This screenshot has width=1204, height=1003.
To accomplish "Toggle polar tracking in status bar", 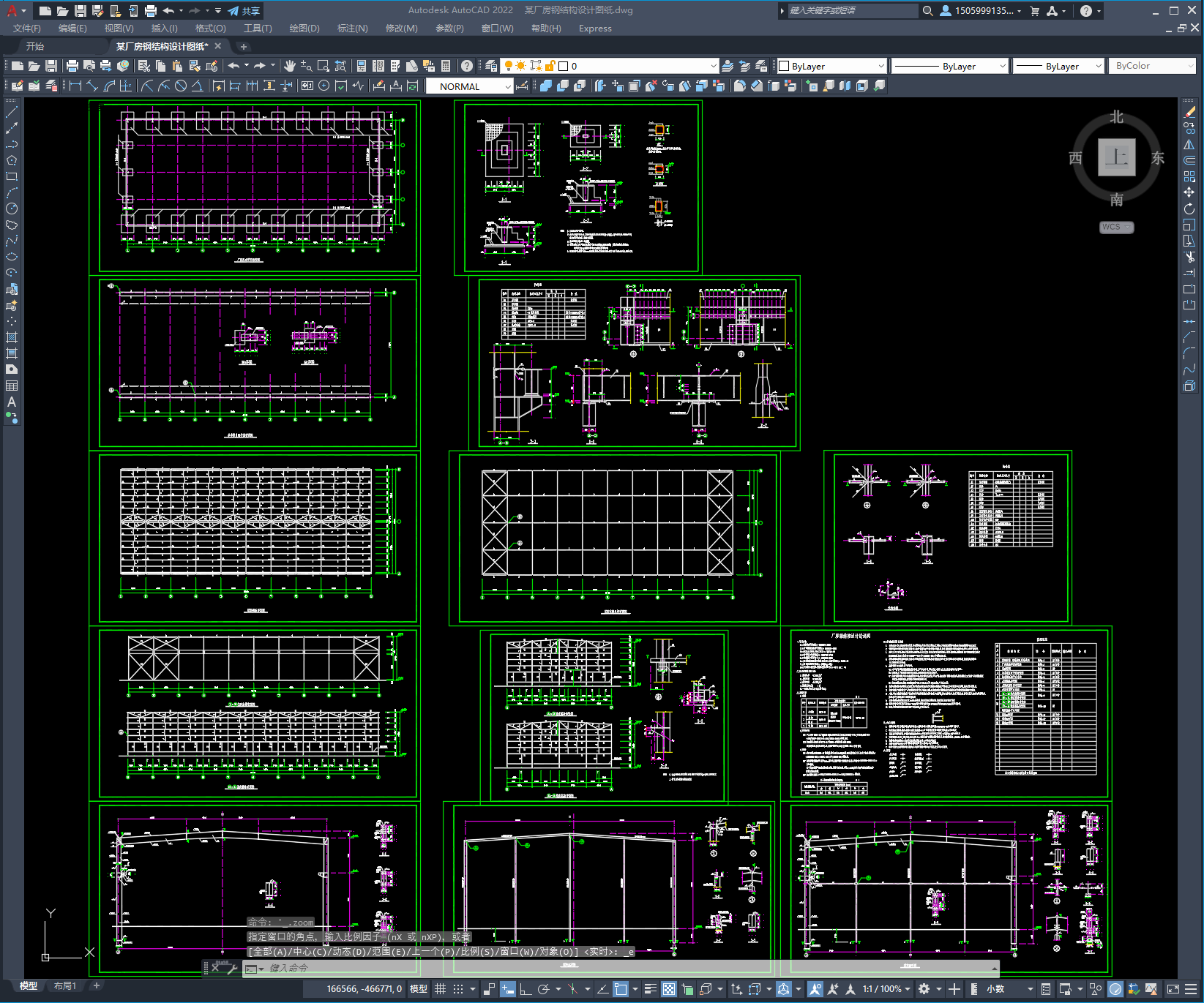I will (x=543, y=989).
